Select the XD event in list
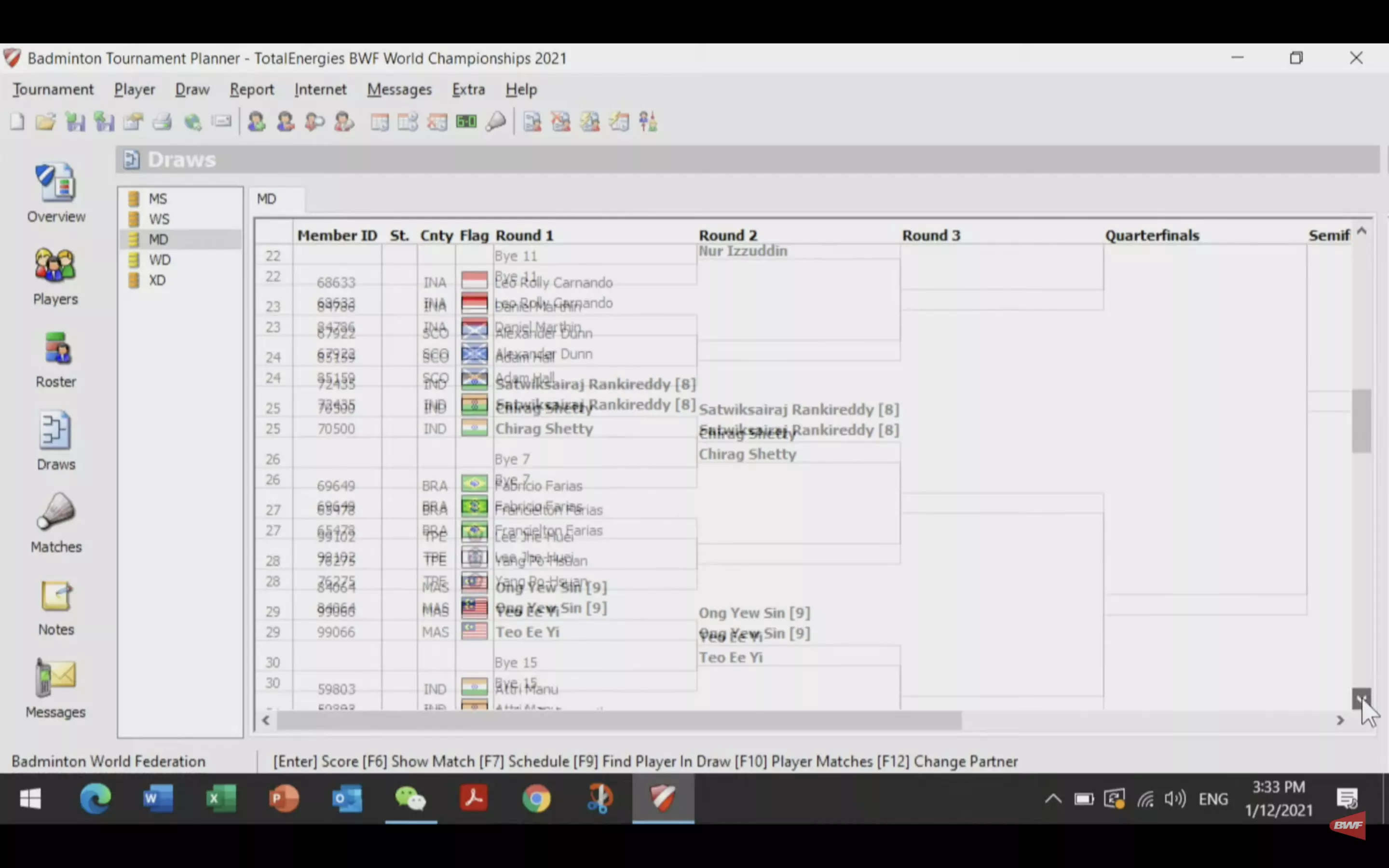Screen dimensions: 1389x868 coord(157,280)
